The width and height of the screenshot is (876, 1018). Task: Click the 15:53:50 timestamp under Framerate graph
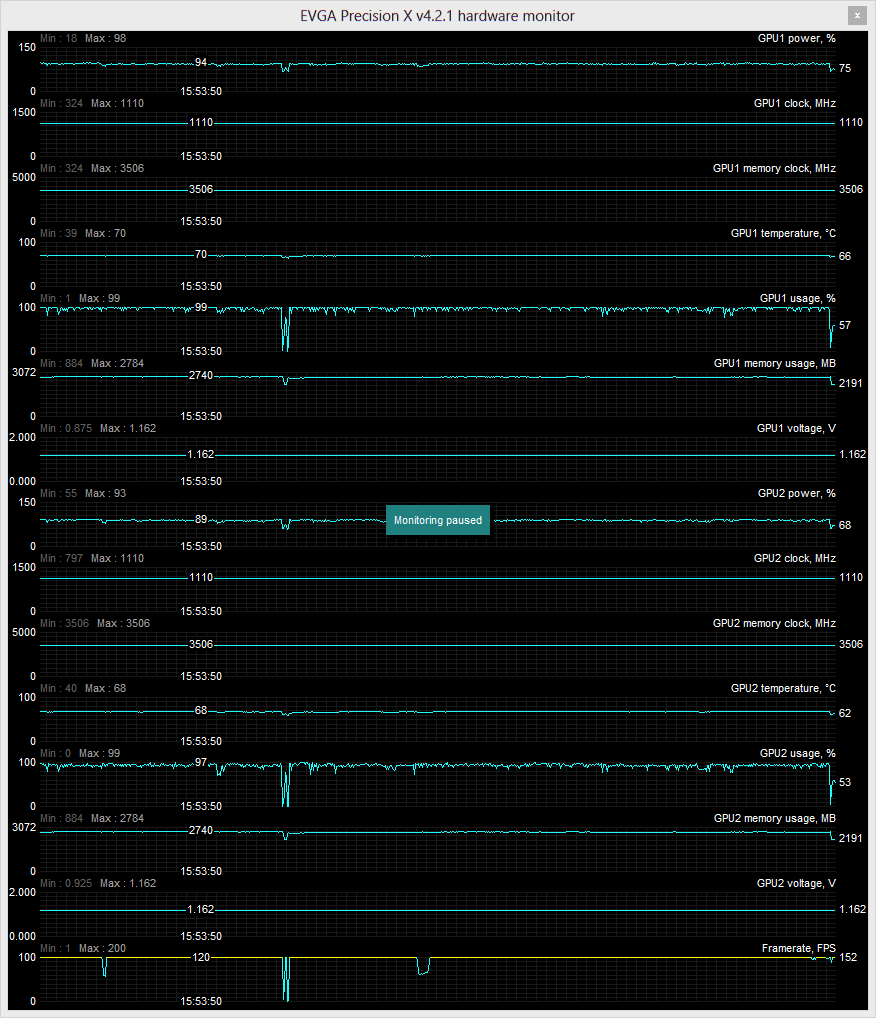click(x=201, y=1001)
